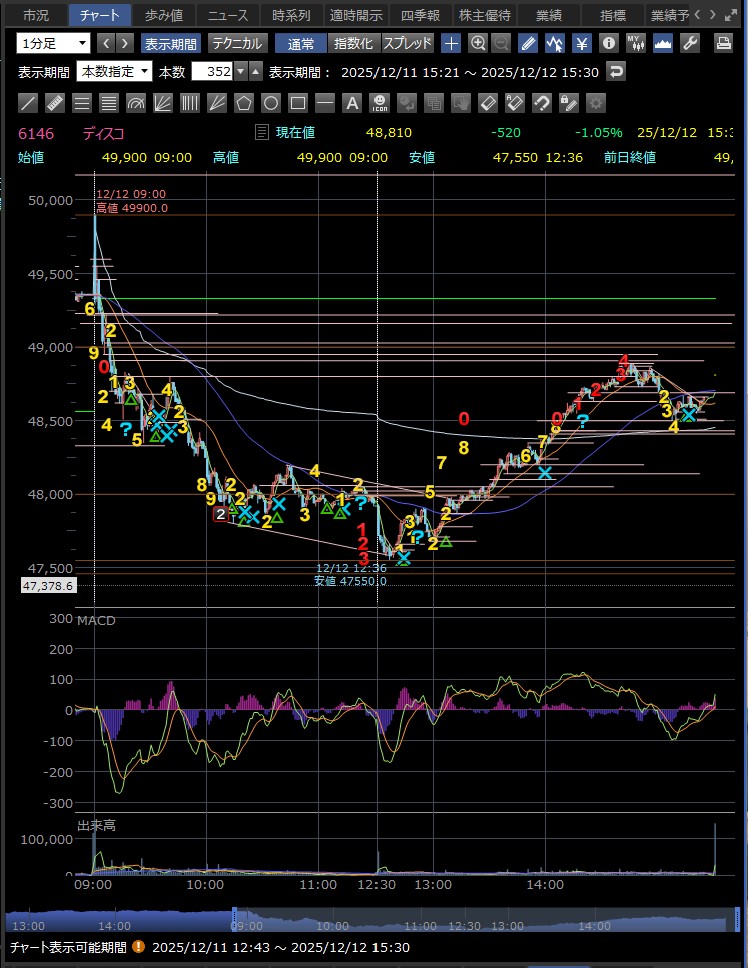Open the 本数指定 period dropdown
This screenshot has width=748, height=968.
click(129, 72)
